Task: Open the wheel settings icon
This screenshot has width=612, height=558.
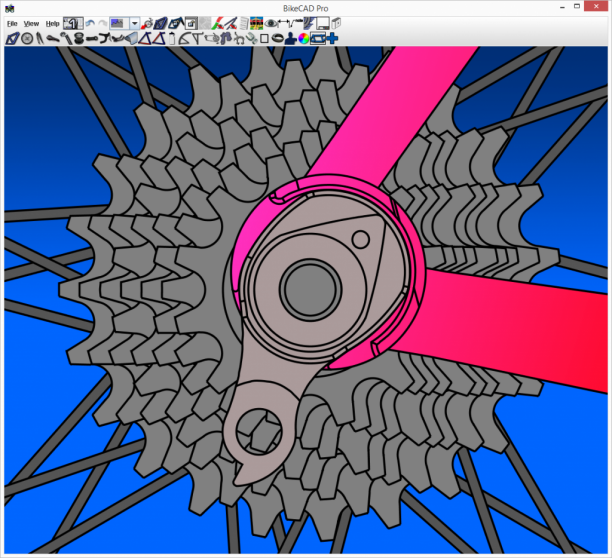Action: pyautogui.click(x=27, y=39)
